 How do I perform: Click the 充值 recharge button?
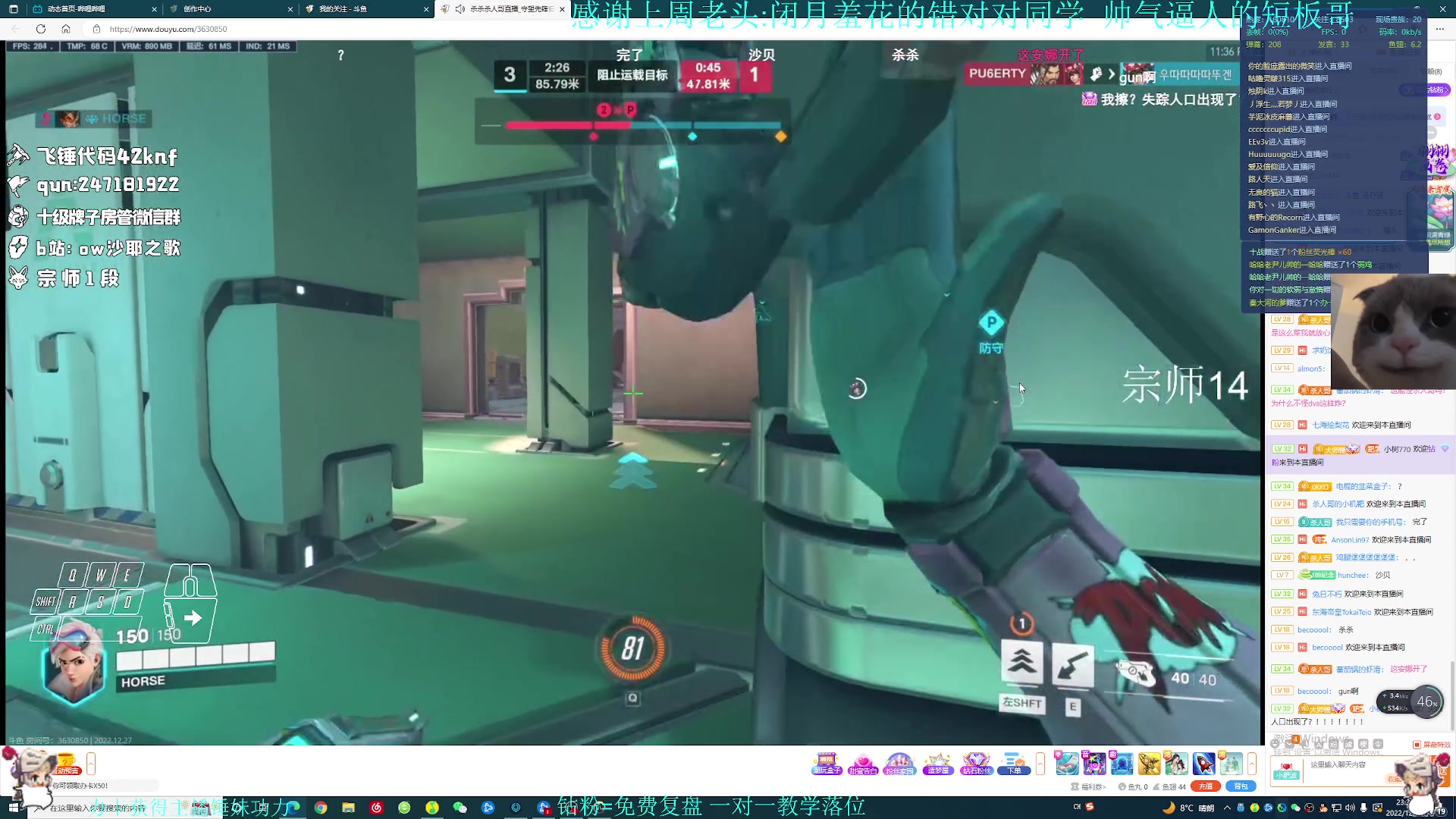1205,786
